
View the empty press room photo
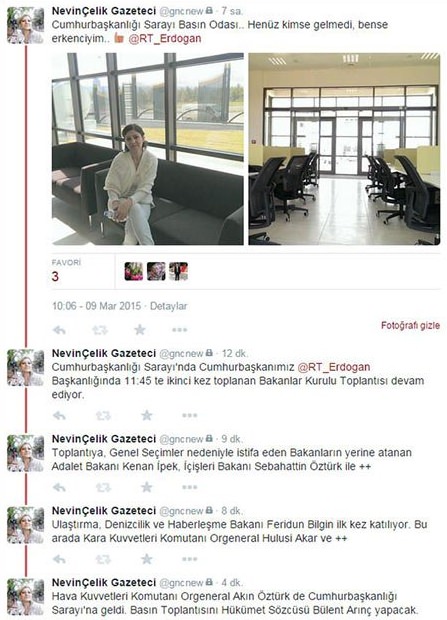tap(344, 149)
